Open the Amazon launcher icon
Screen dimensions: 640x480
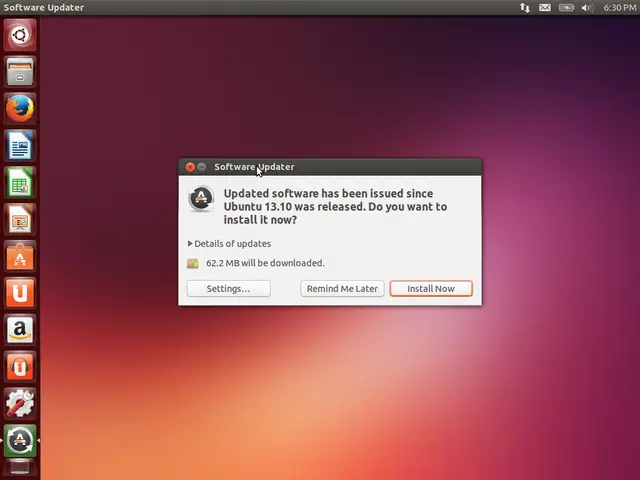coord(20,329)
